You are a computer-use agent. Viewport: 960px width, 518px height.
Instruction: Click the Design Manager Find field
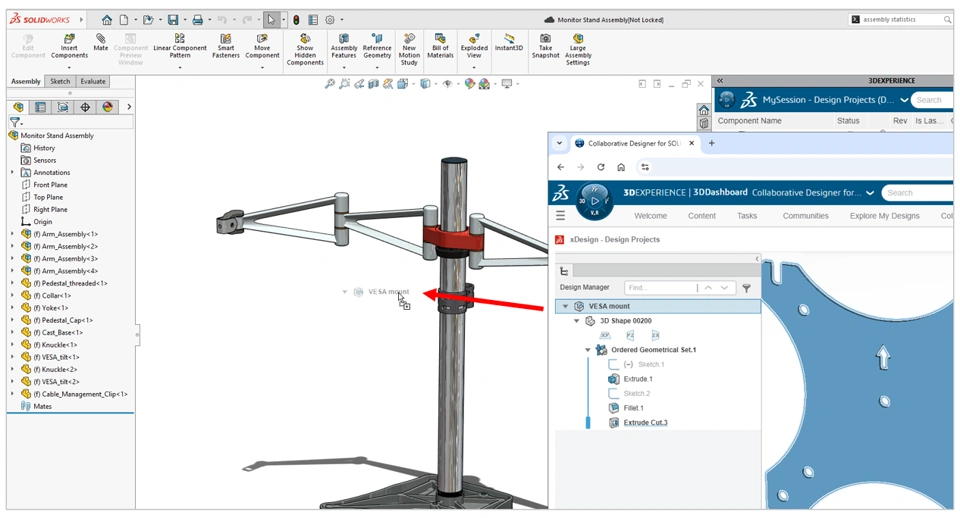point(660,288)
